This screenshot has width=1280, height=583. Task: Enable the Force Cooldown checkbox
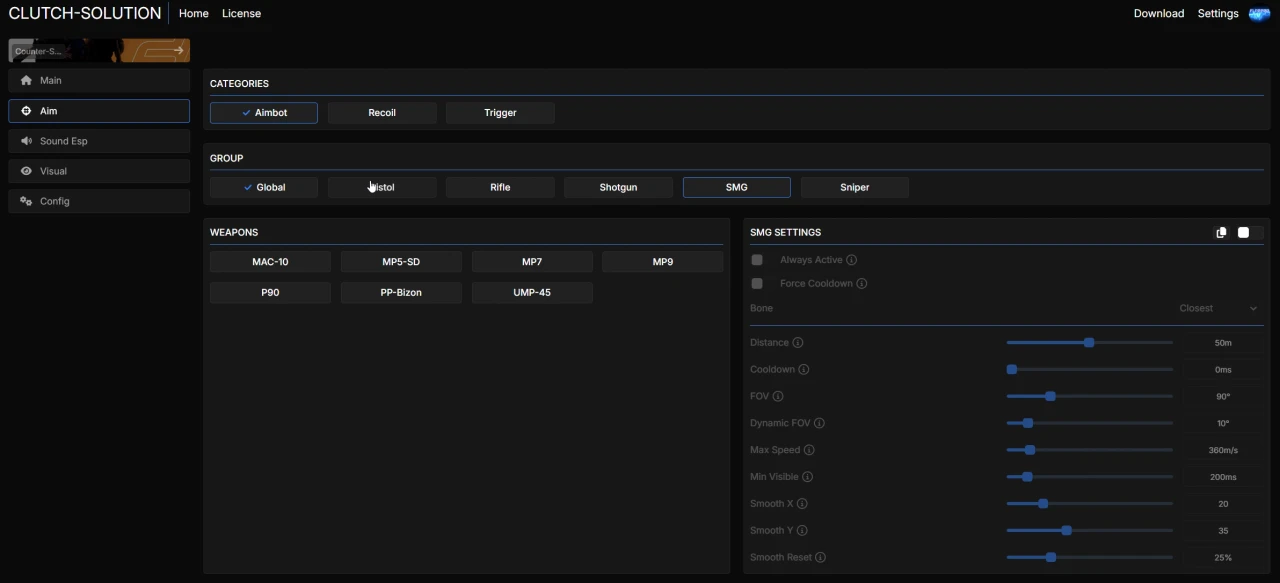coord(757,284)
